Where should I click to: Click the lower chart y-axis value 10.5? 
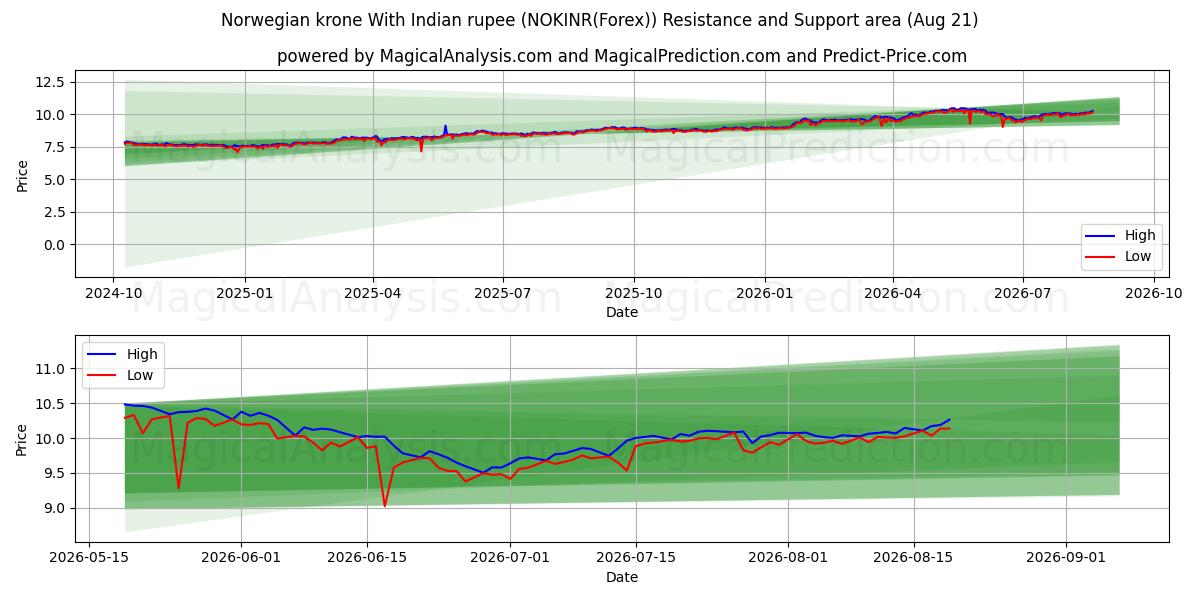coord(49,404)
